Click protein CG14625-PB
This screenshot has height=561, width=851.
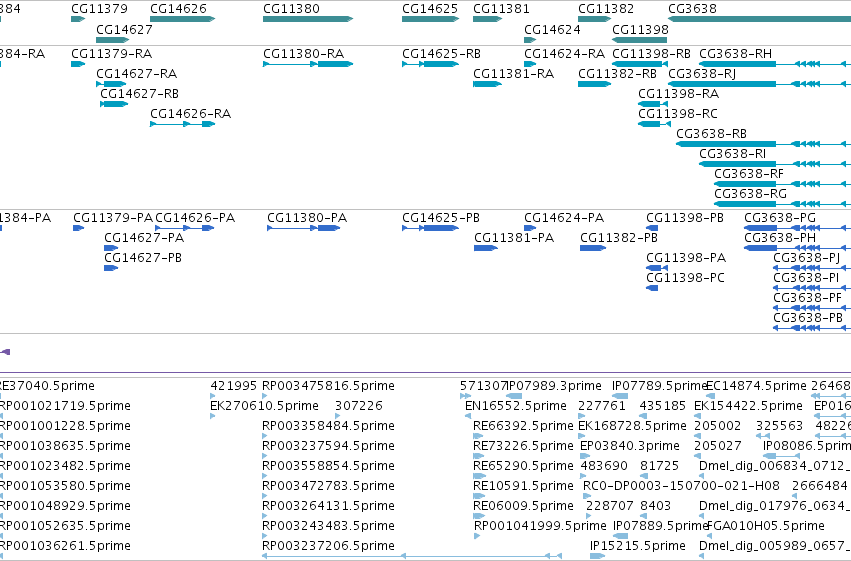coord(430,228)
